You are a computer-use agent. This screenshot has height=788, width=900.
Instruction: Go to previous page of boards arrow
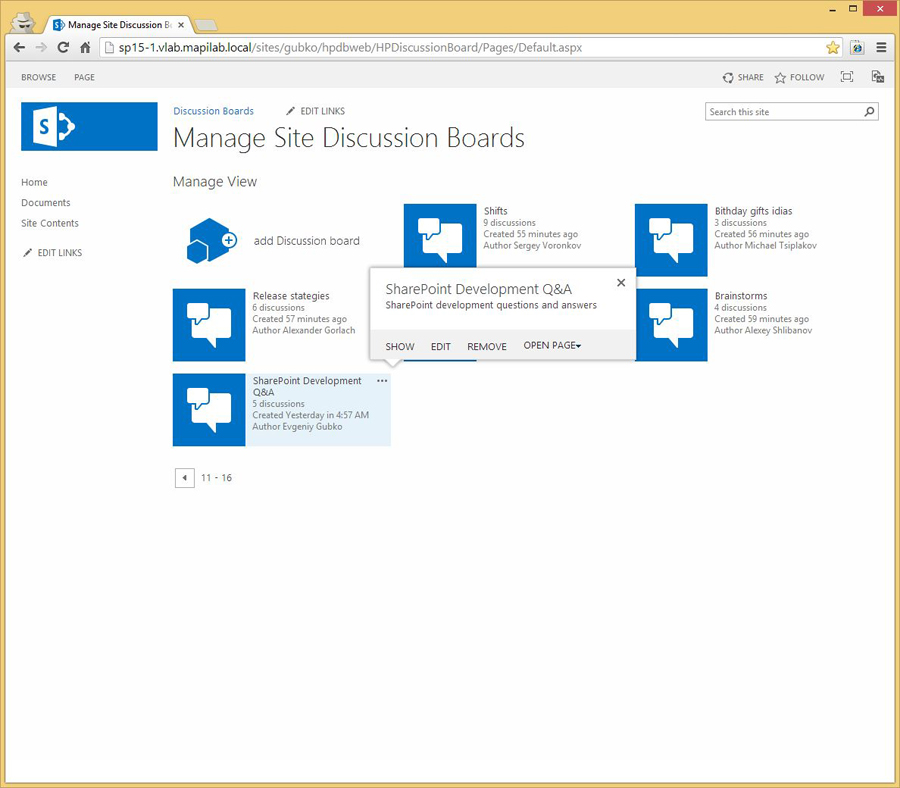point(184,478)
